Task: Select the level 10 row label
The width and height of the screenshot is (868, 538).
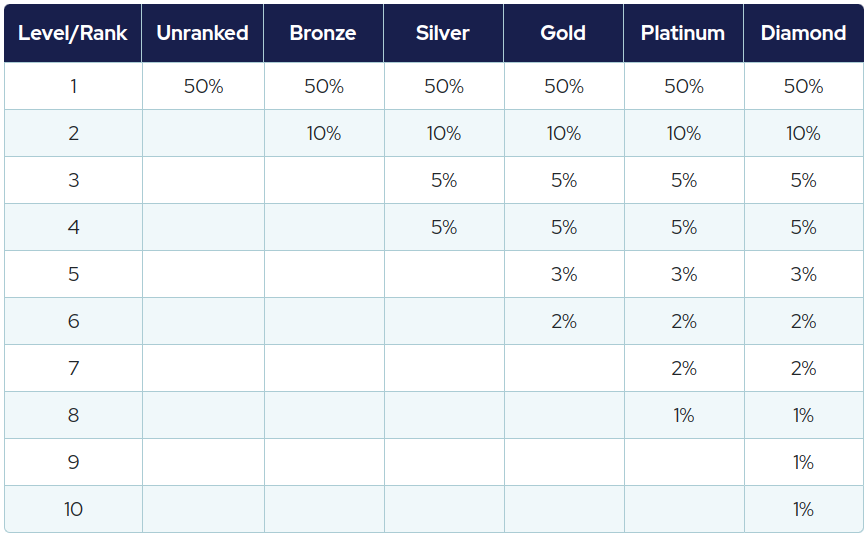Action: (x=73, y=509)
